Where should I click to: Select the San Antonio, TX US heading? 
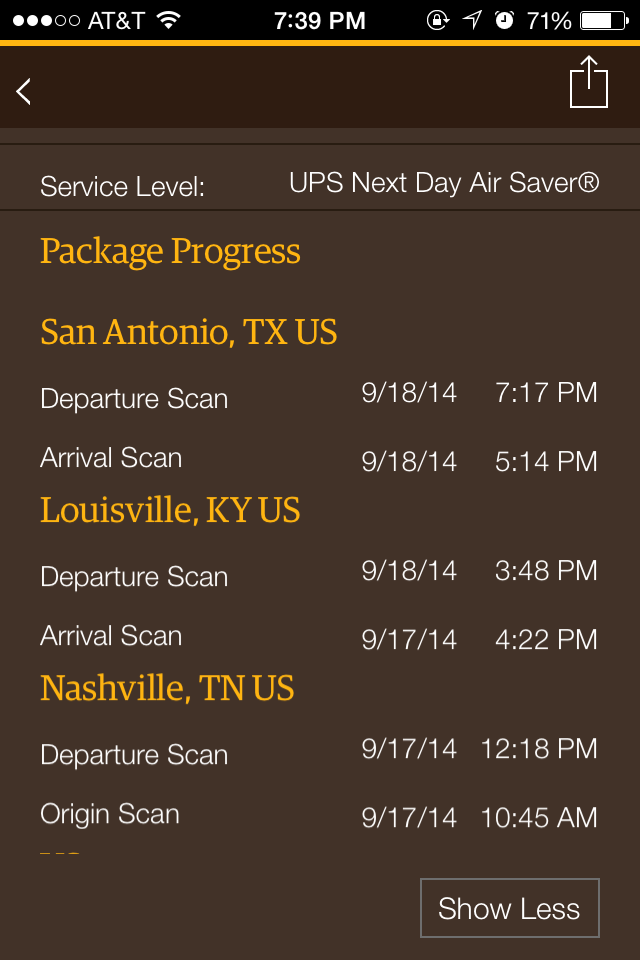coord(188,331)
